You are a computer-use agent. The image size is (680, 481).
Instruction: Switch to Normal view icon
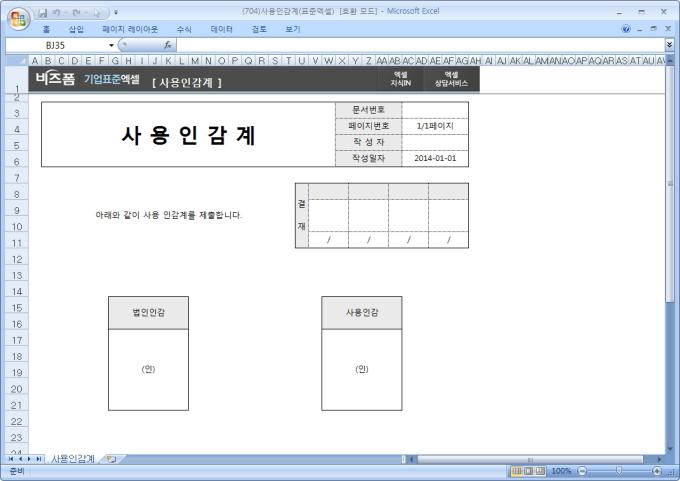pos(517,471)
